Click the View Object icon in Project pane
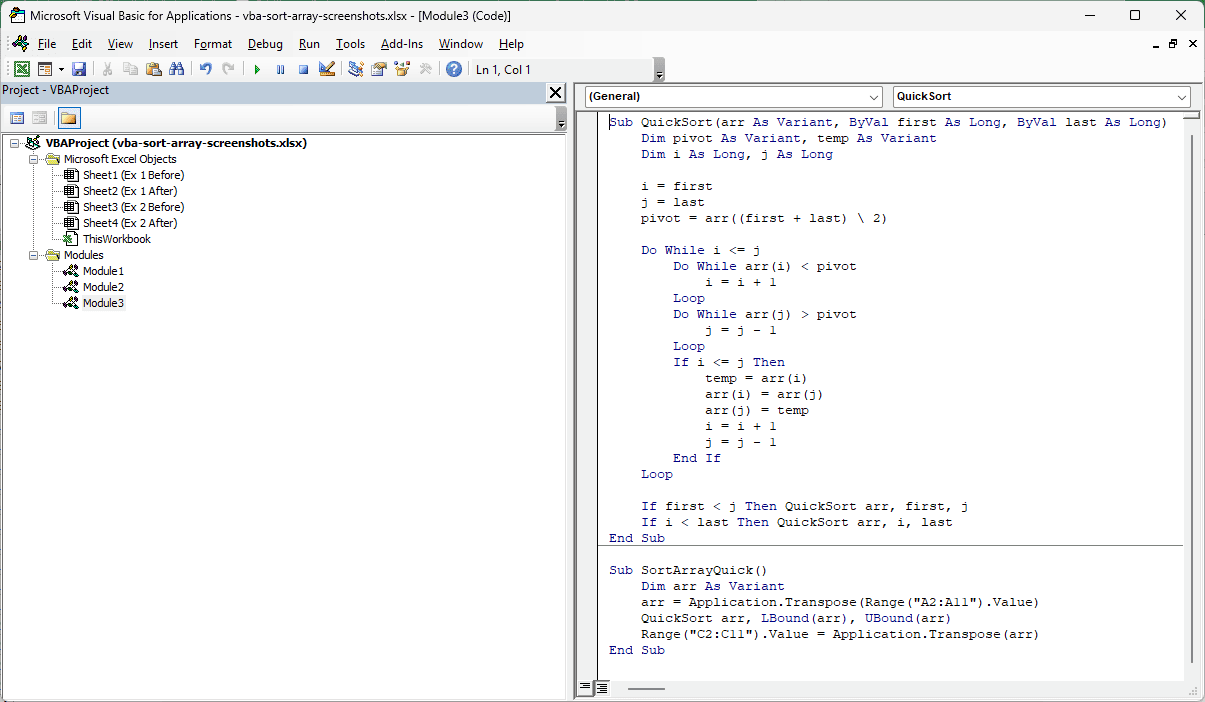 (40, 118)
